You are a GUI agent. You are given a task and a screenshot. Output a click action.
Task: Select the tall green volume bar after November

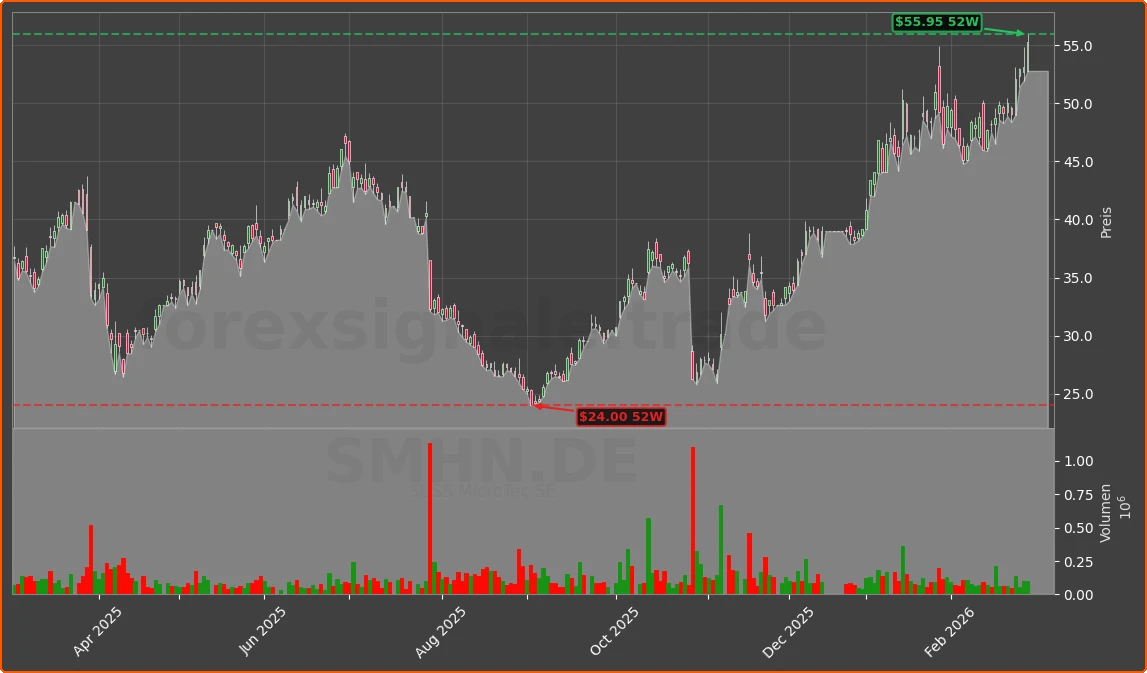pyautogui.click(x=722, y=545)
